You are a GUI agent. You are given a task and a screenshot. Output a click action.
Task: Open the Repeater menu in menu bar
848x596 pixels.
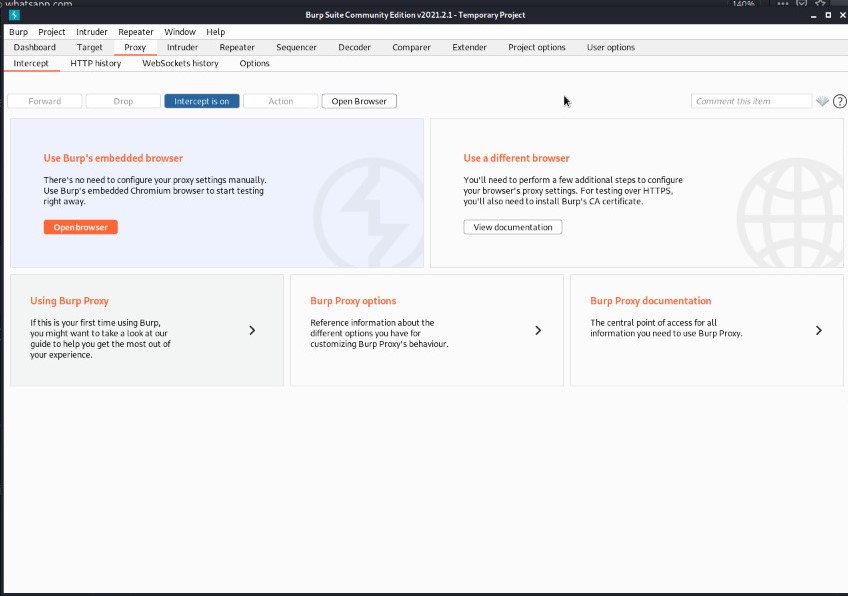[136, 32]
